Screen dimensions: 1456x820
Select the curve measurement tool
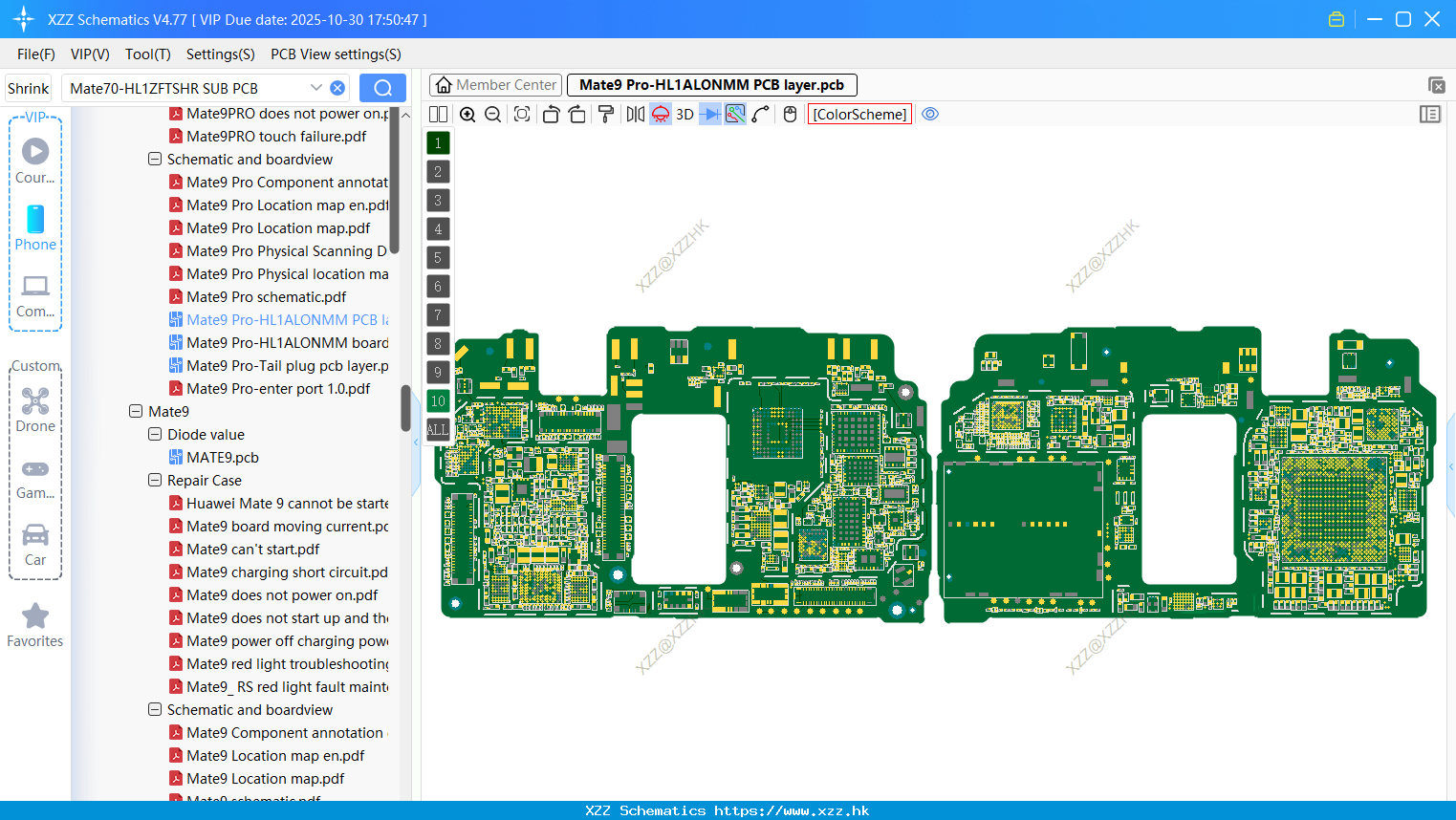point(761,114)
